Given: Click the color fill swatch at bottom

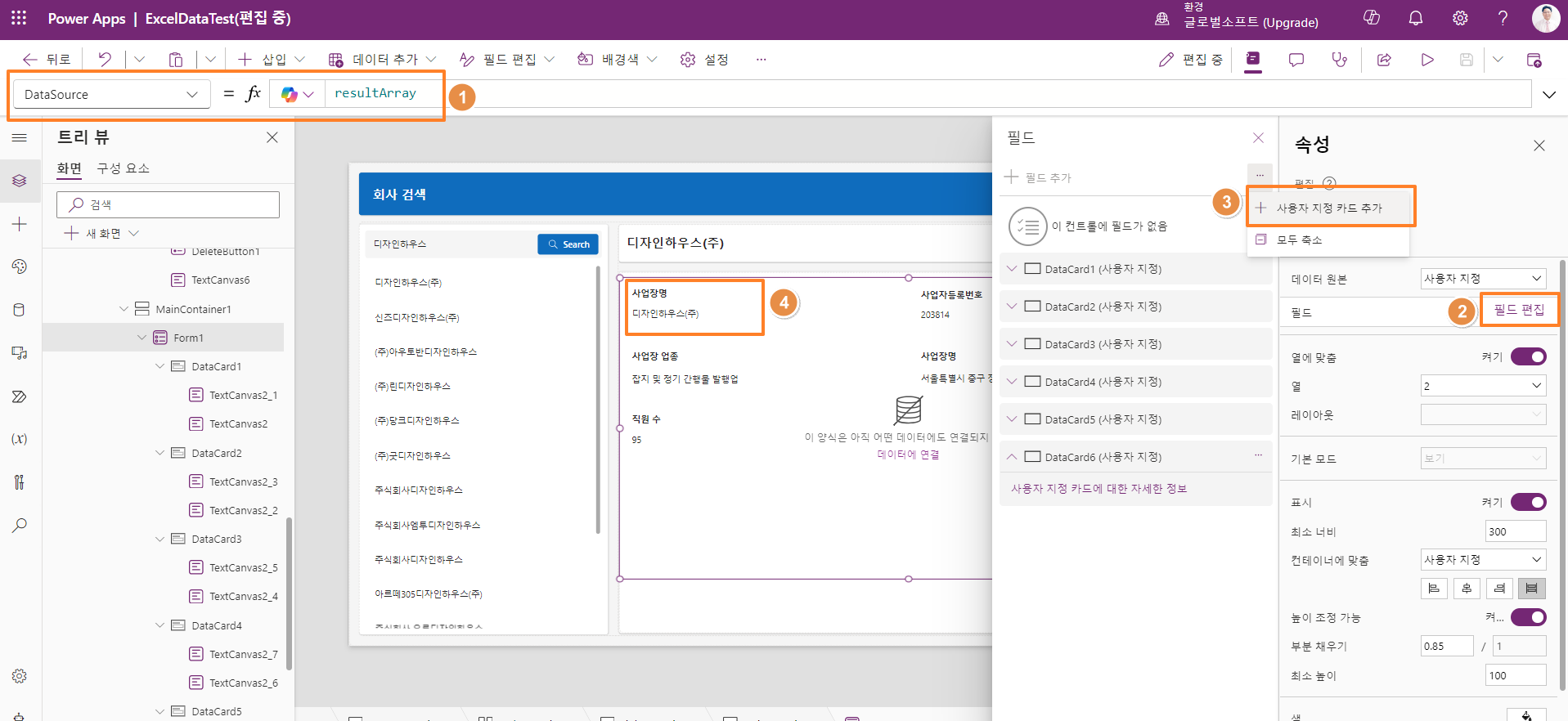Looking at the screenshot, I should [1526, 715].
